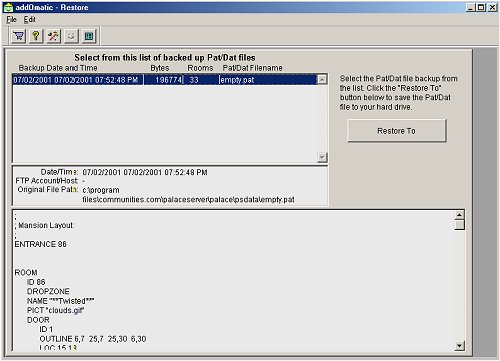The height and width of the screenshot is (361, 500).
Task: Open the File menu
Action: point(11,20)
